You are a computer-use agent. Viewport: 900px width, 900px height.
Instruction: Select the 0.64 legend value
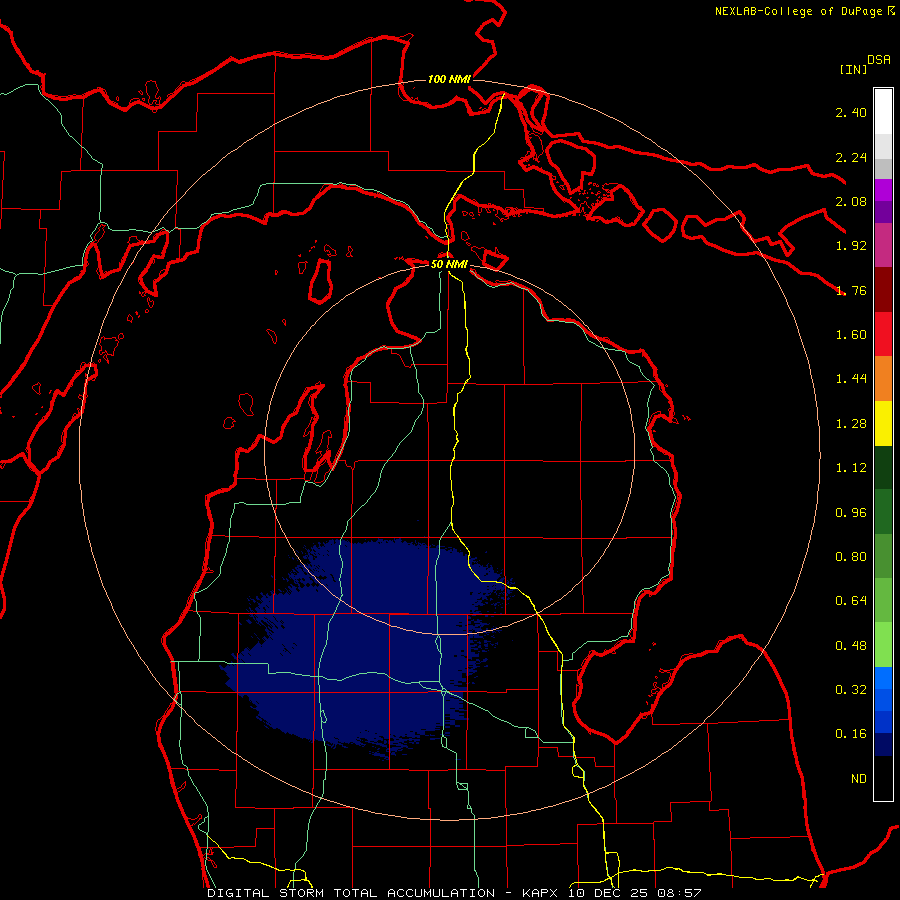[x=851, y=601]
